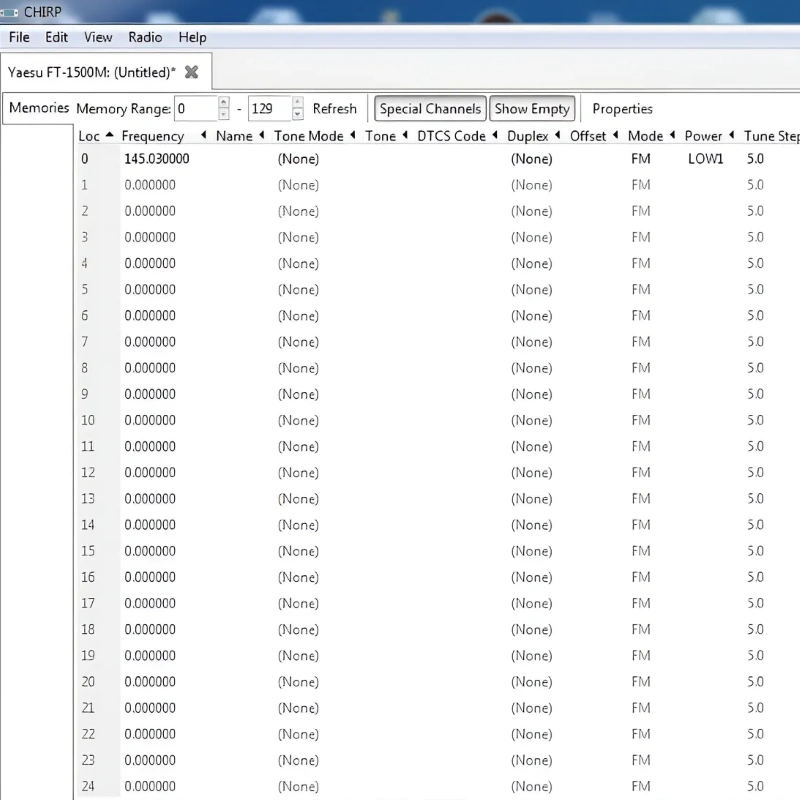The width and height of the screenshot is (800, 800).
Task: Click the Frequency column header
Action: (153, 136)
